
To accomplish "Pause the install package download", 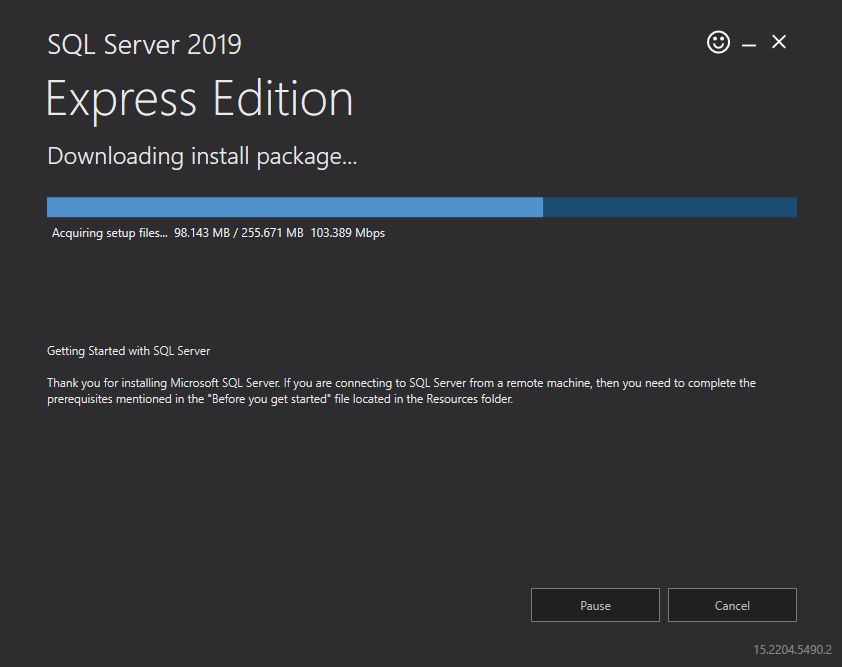I will coord(595,605).
